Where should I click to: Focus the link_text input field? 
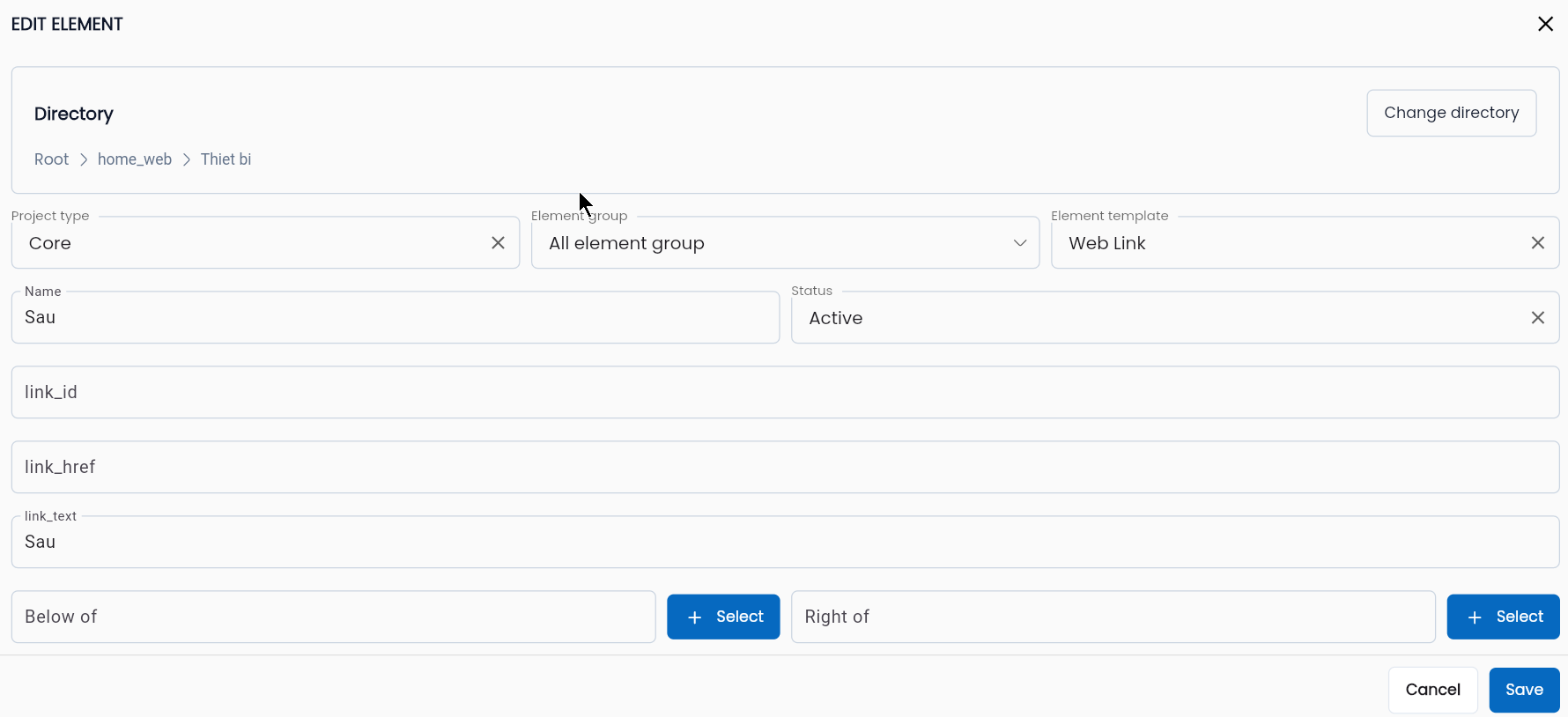tap(785, 542)
